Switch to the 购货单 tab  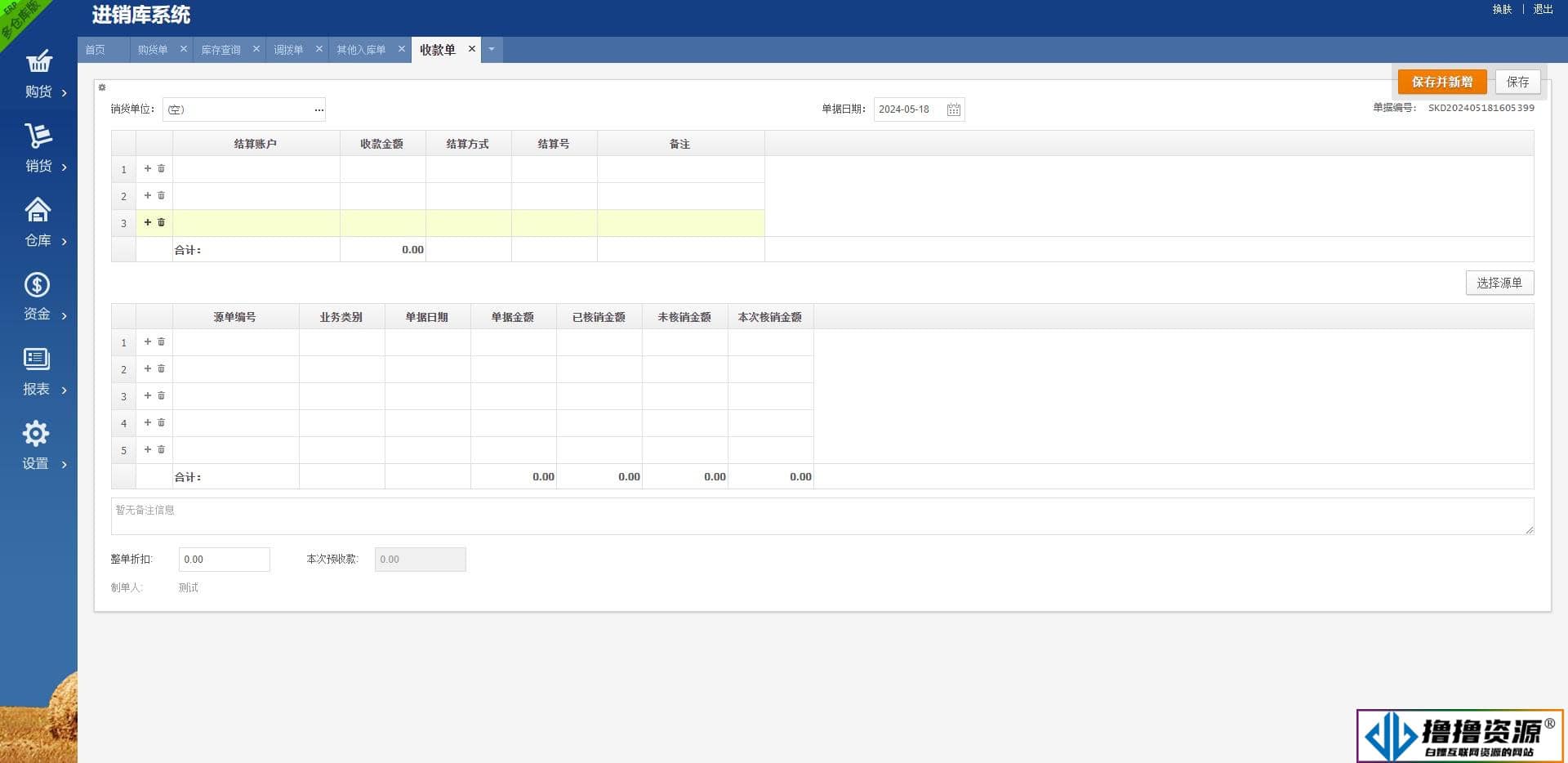click(x=153, y=50)
